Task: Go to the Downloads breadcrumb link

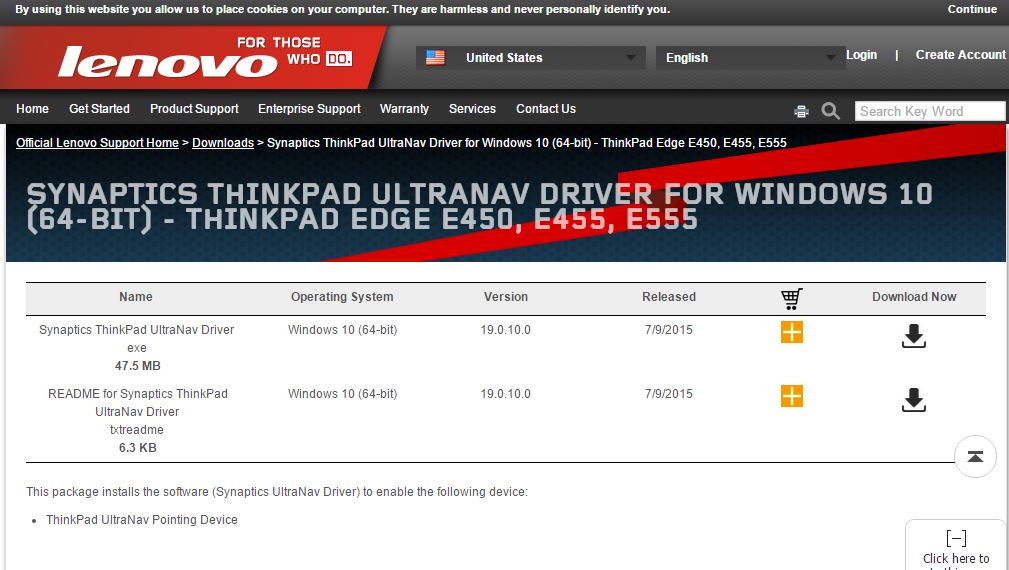Action: pyautogui.click(x=223, y=143)
